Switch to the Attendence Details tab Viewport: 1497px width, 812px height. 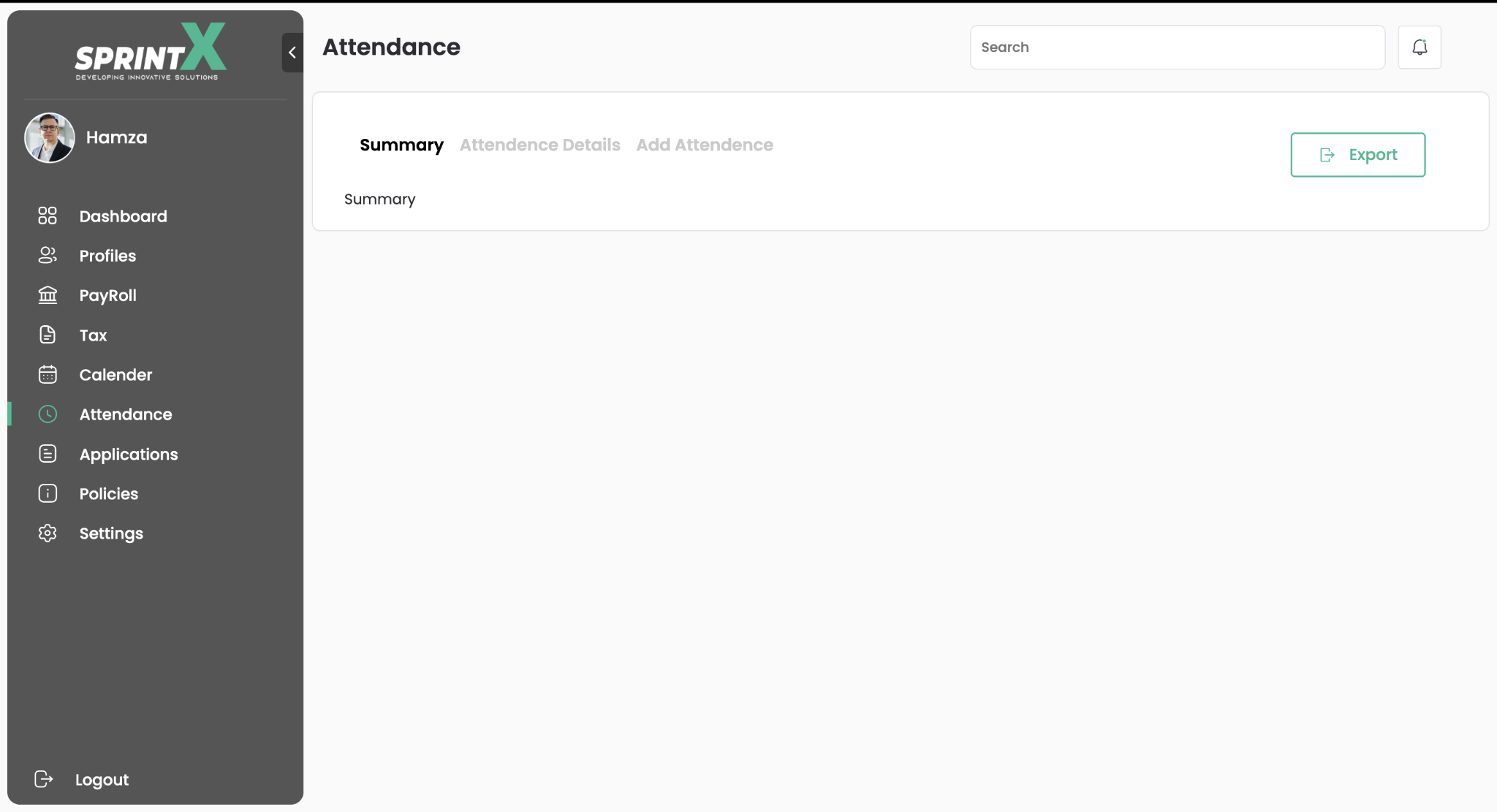[539, 145]
